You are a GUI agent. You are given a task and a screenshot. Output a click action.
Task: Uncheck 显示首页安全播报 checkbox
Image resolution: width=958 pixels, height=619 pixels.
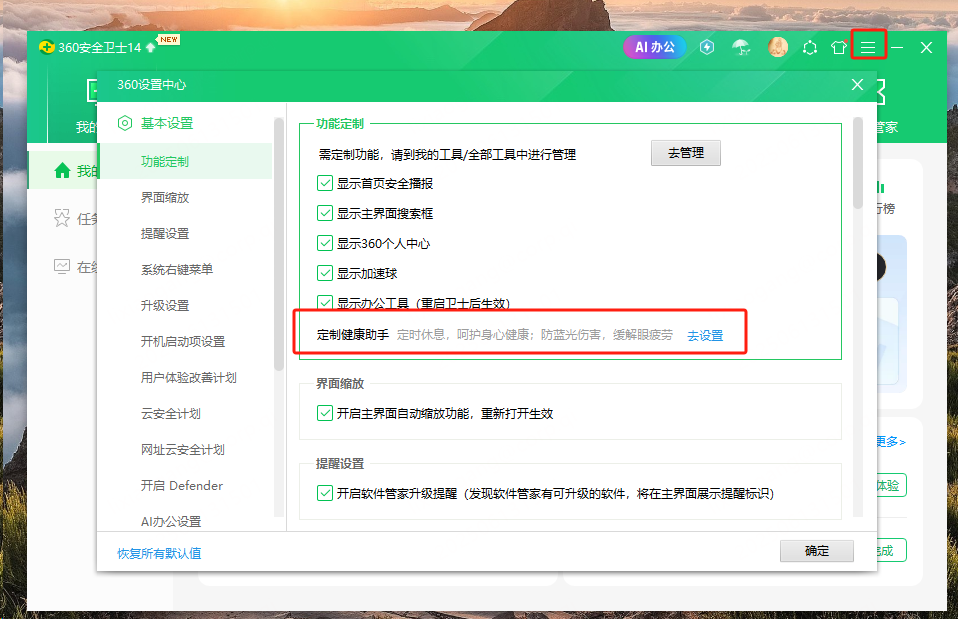pyautogui.click(x=325, y=184)
